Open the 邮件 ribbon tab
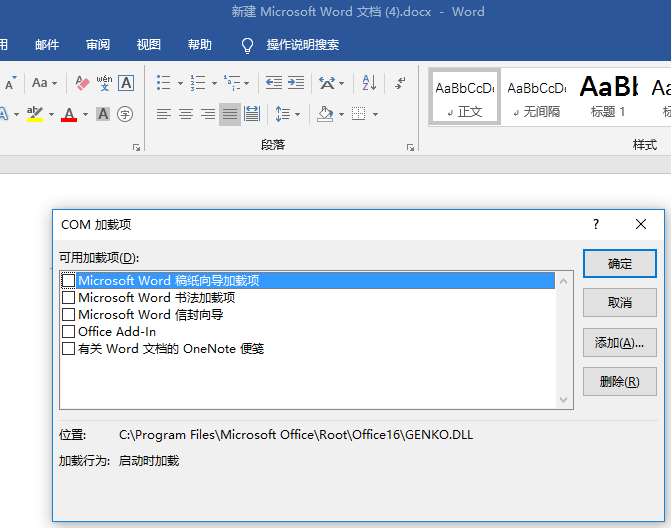Screen dimensions: 671x528 [x=47, y=44]
